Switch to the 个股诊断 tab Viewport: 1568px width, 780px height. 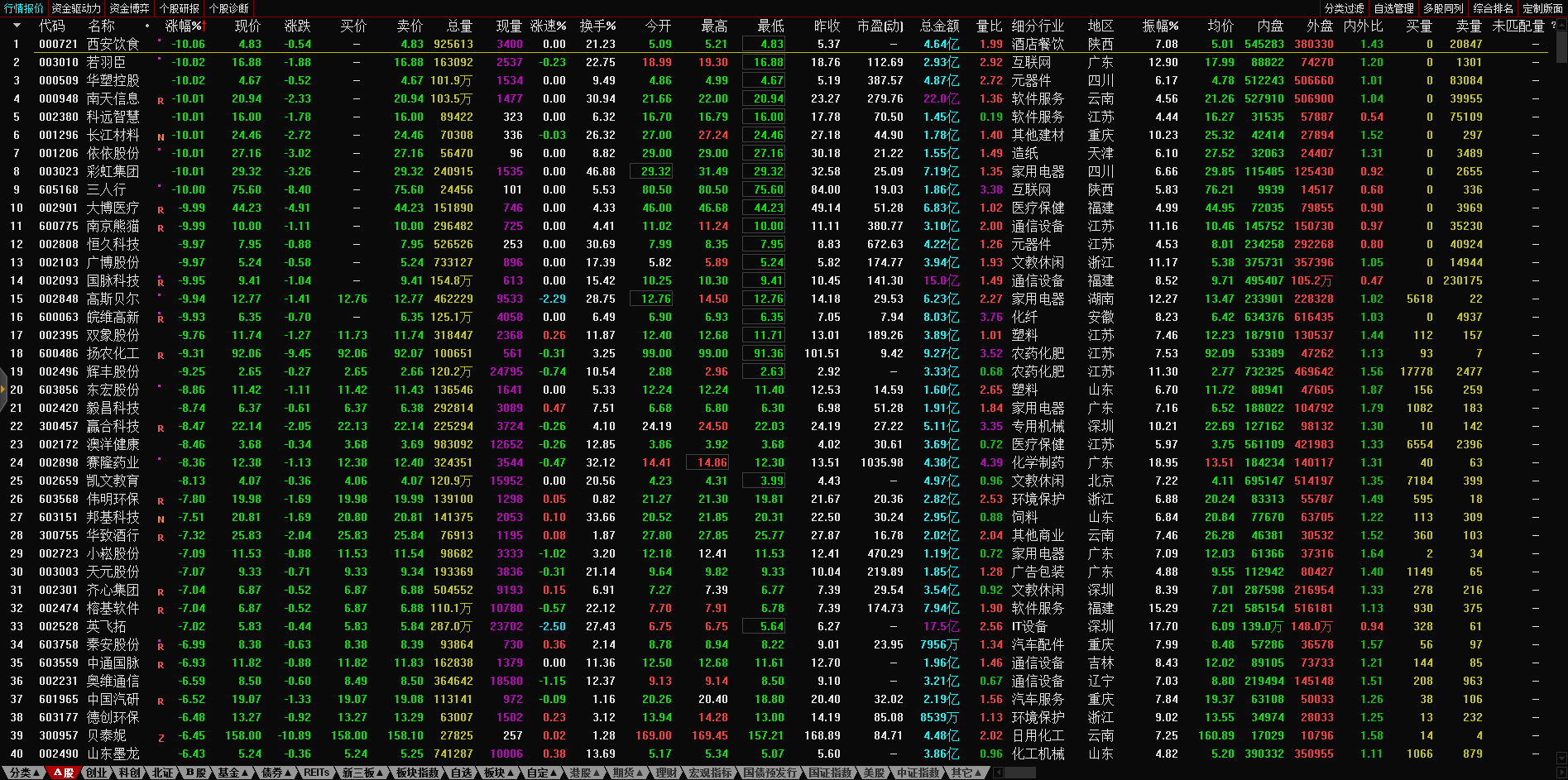[x=228, y=8]
